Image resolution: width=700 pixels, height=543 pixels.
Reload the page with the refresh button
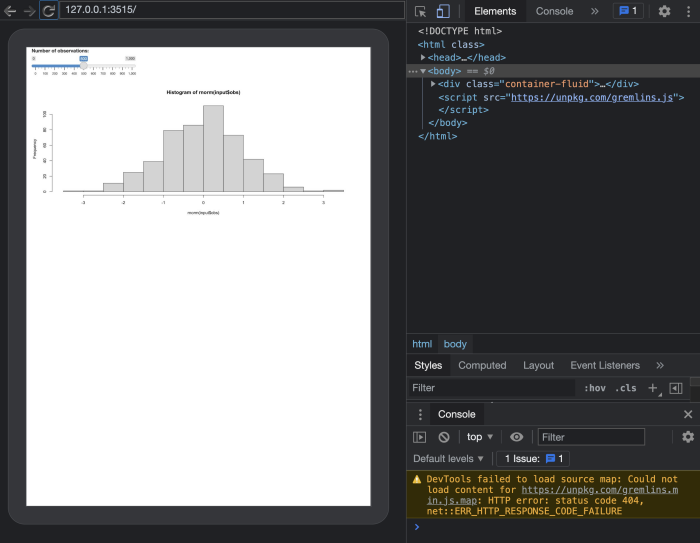[47, 11]
